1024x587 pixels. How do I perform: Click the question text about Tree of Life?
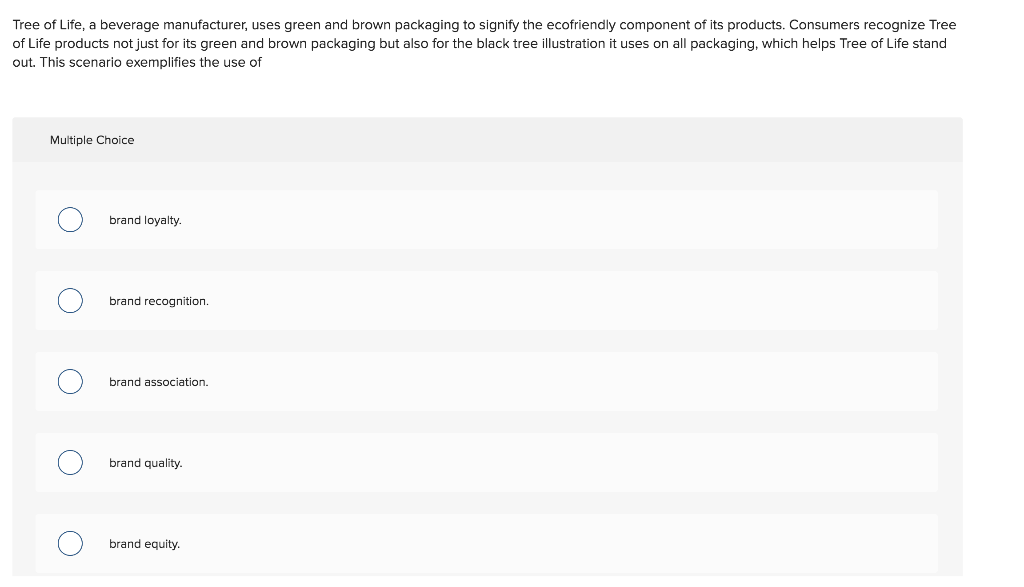(483, 43)
